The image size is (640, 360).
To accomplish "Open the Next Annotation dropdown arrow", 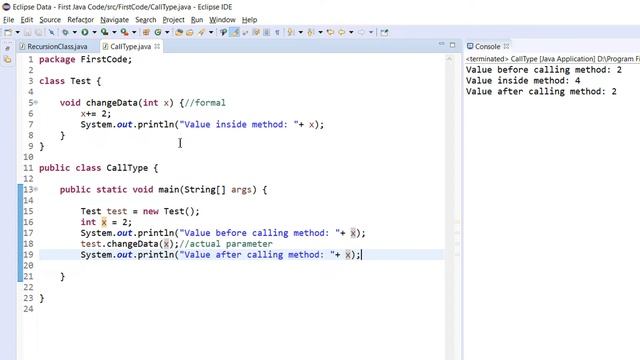I will click(301, 32).
